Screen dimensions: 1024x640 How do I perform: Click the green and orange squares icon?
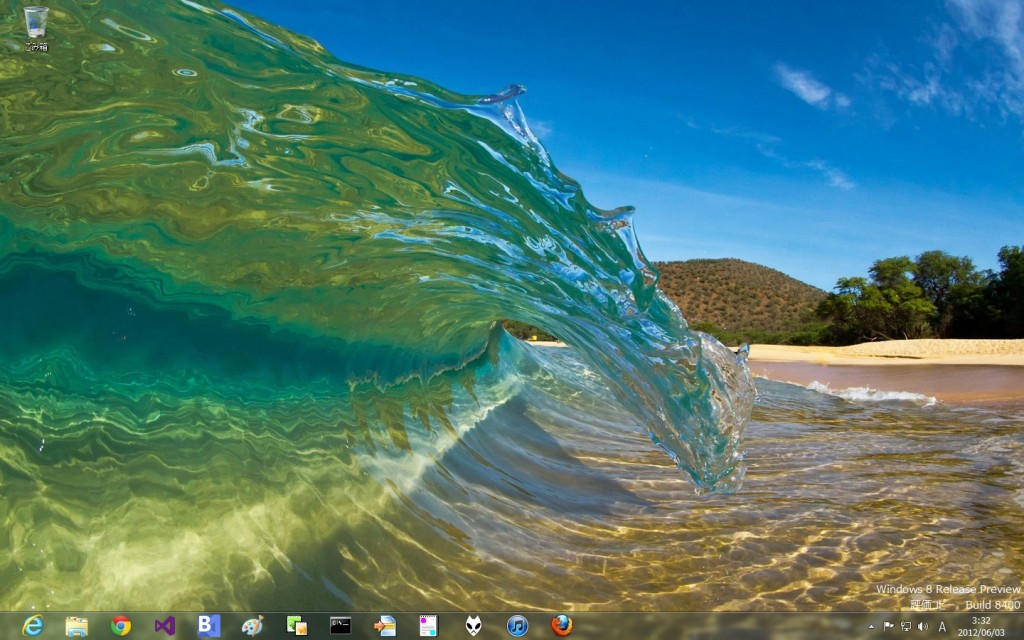coord(297,626)
